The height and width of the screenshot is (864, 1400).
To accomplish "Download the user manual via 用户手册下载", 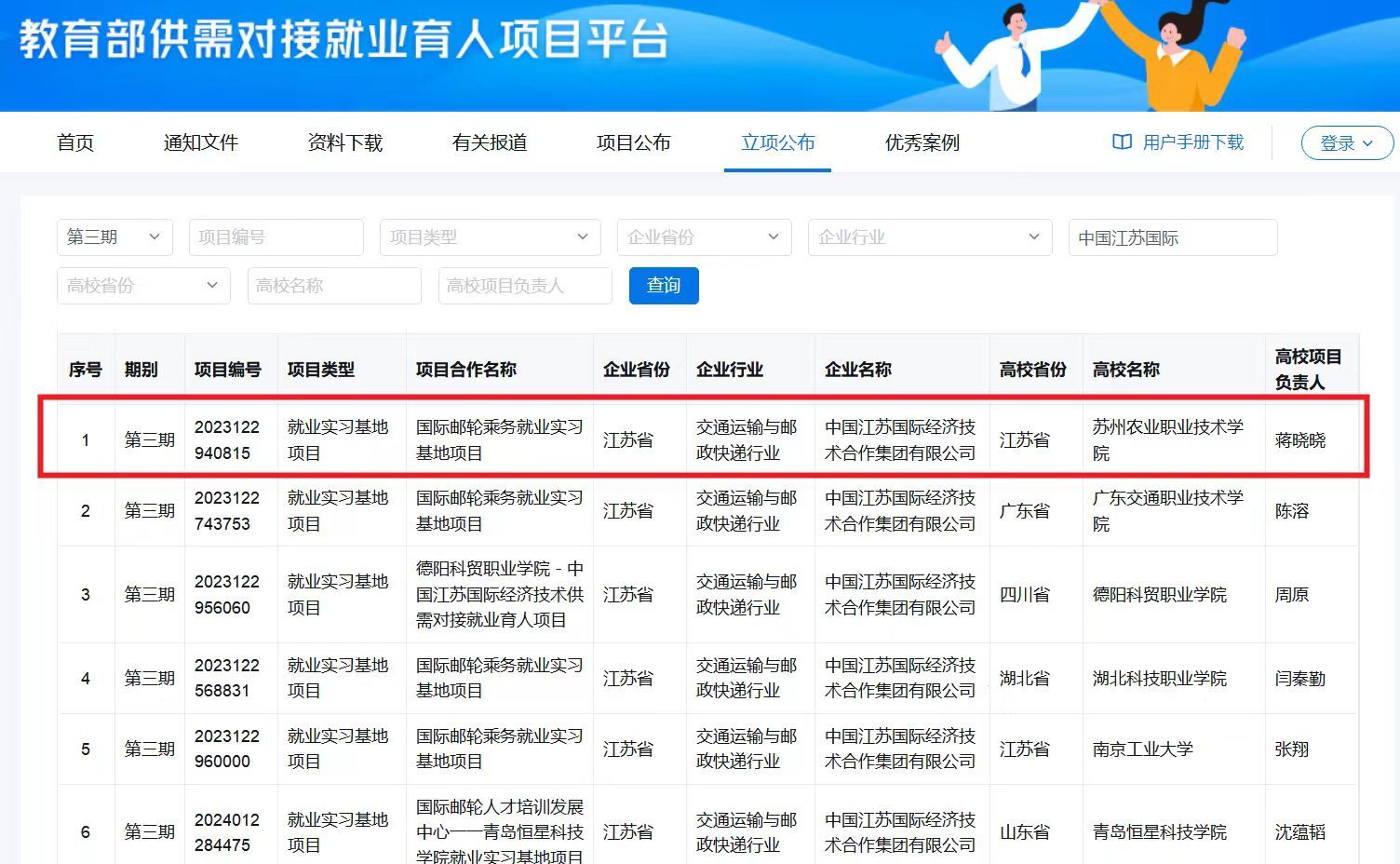I will [x=1193, y=142].
